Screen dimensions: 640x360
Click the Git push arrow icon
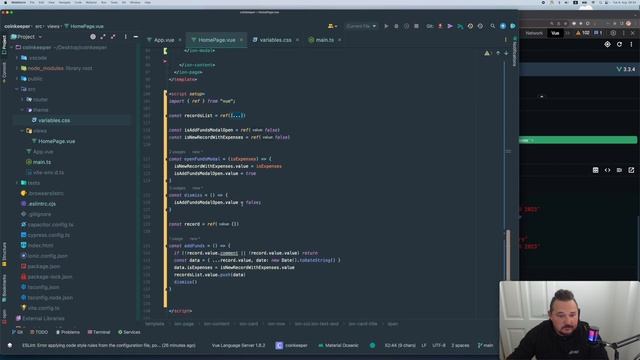460,26
